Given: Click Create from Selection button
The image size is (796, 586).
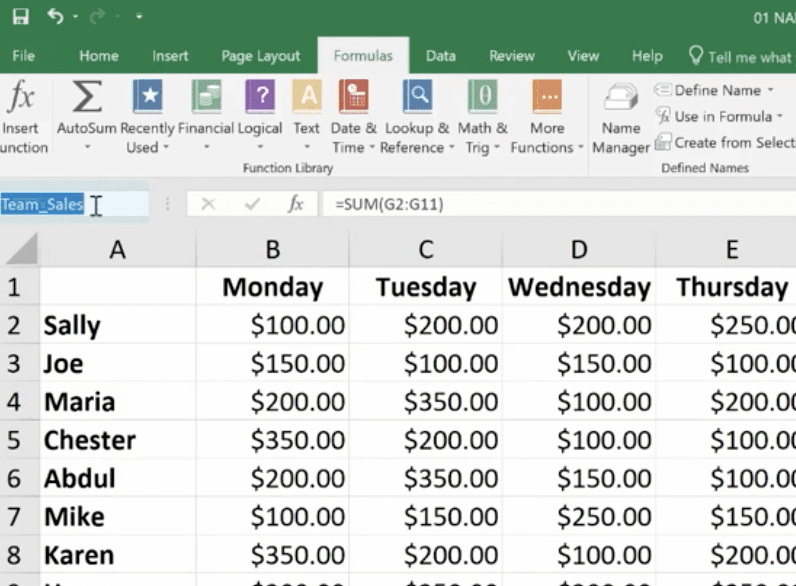Looking at the screenshot, I should 725,143.
